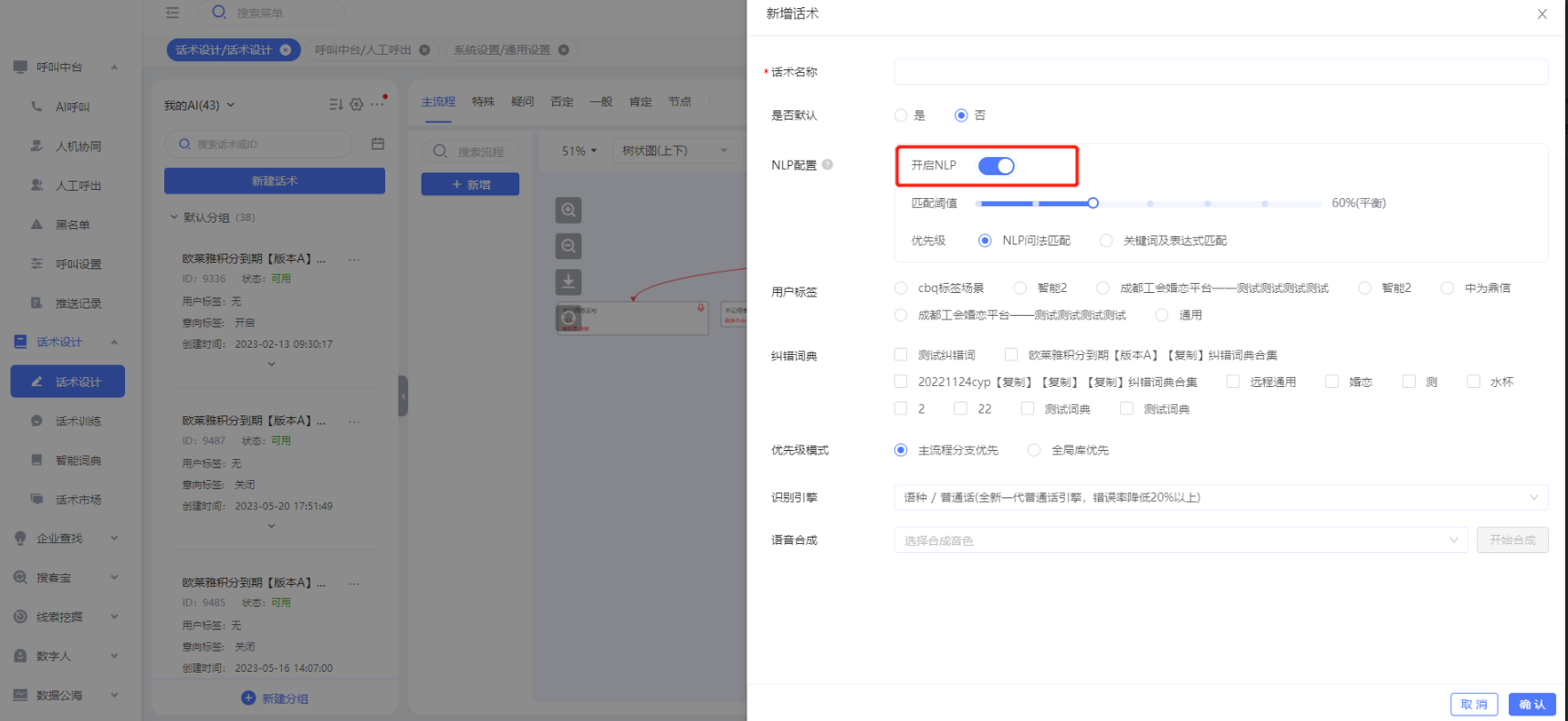Viewport: 1568px width, 721px height.
Task: Select 是 for 是否默认
Action: pos(902,116)
